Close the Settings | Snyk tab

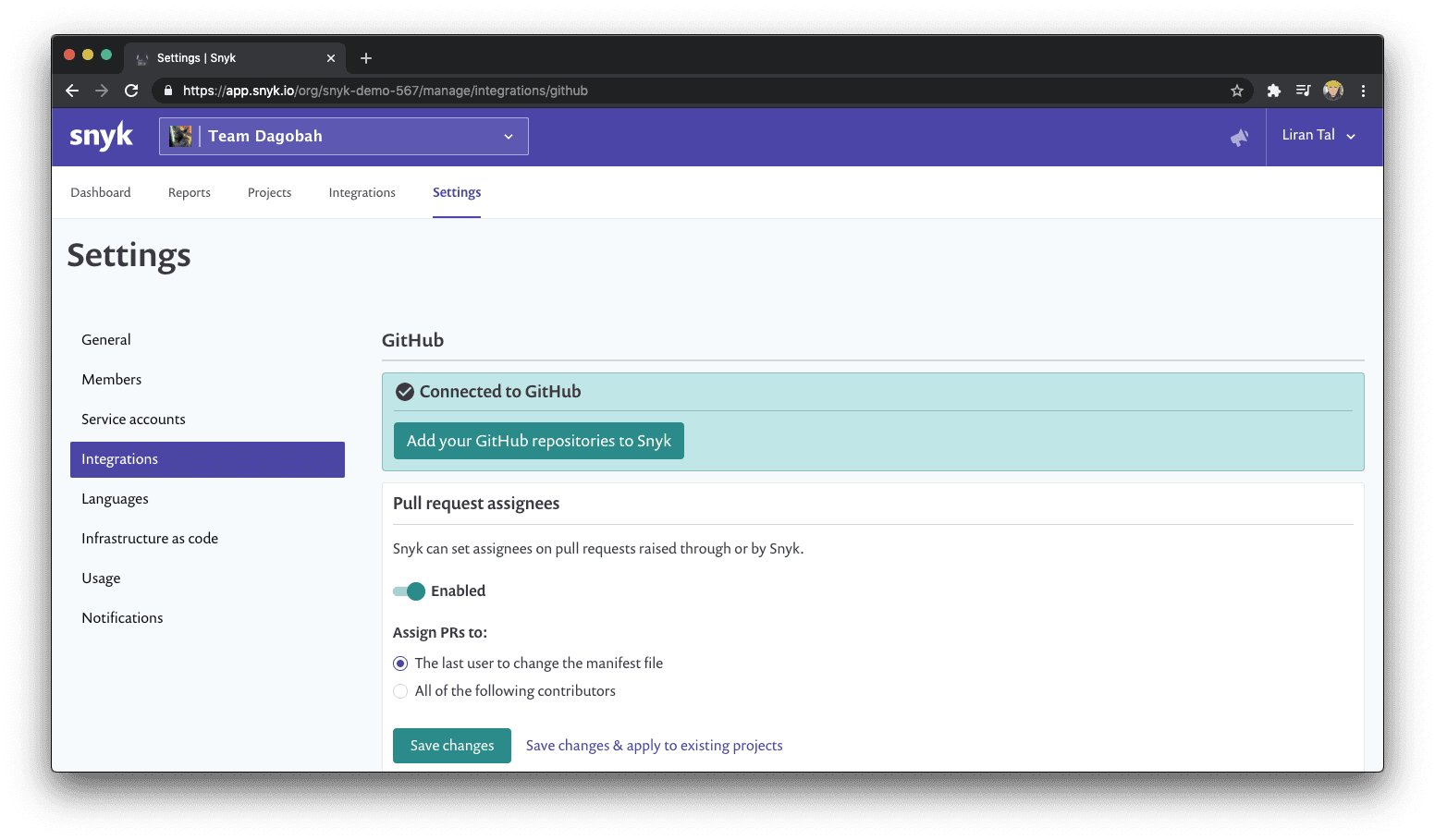pos(331,58)
